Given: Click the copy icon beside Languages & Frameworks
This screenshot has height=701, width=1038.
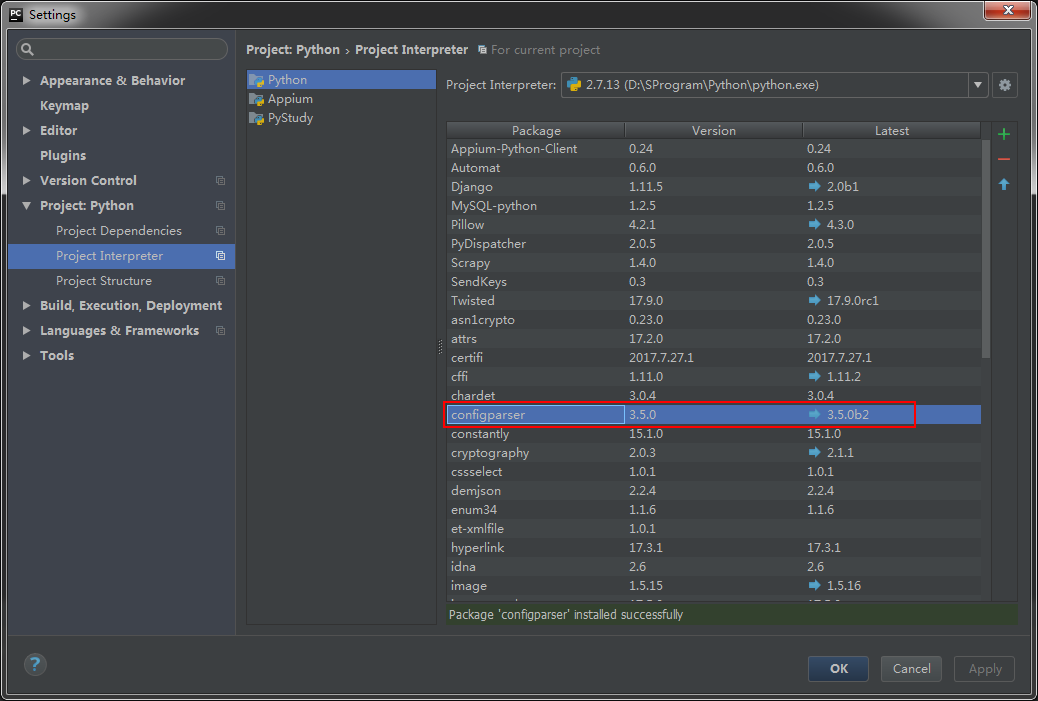Looking at the screenshot, I should (220, 330).
